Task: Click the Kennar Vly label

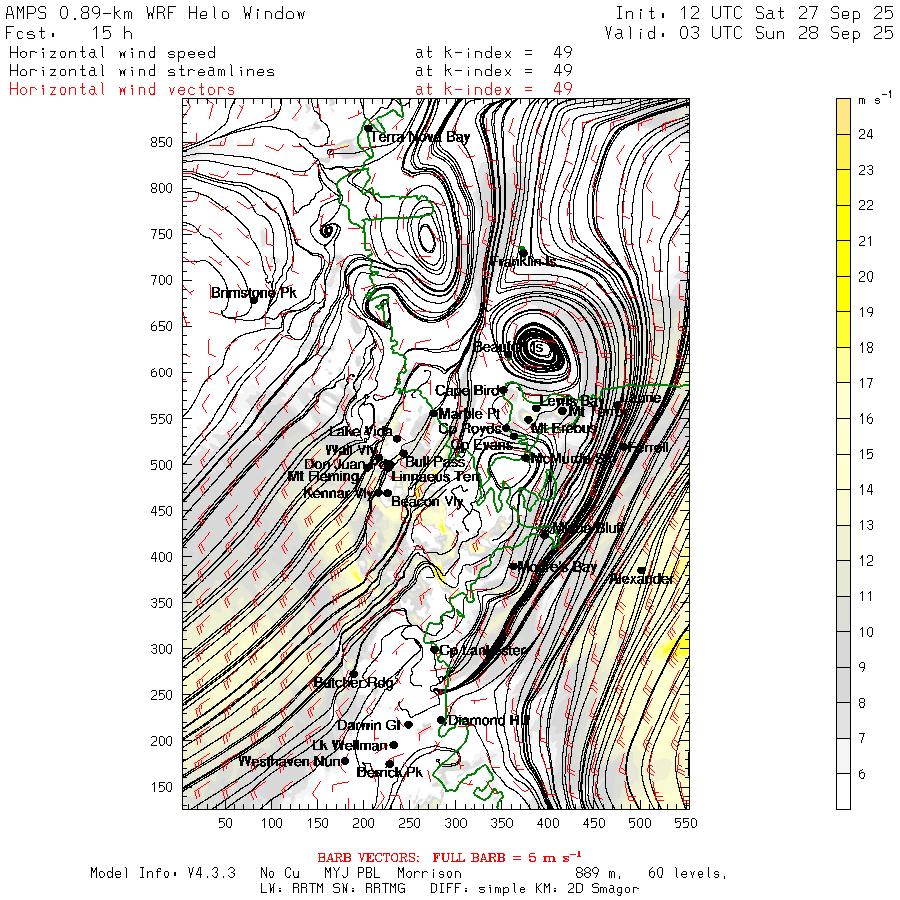Action: coord(339,493)
